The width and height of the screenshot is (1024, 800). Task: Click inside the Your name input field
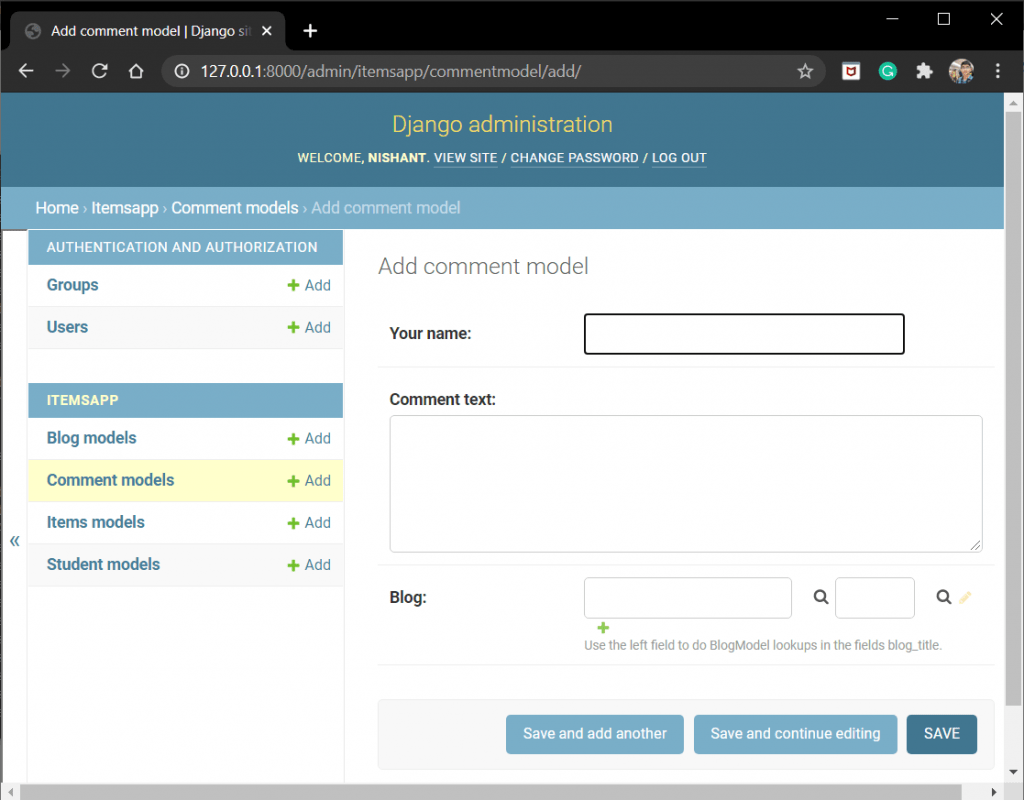744,333
